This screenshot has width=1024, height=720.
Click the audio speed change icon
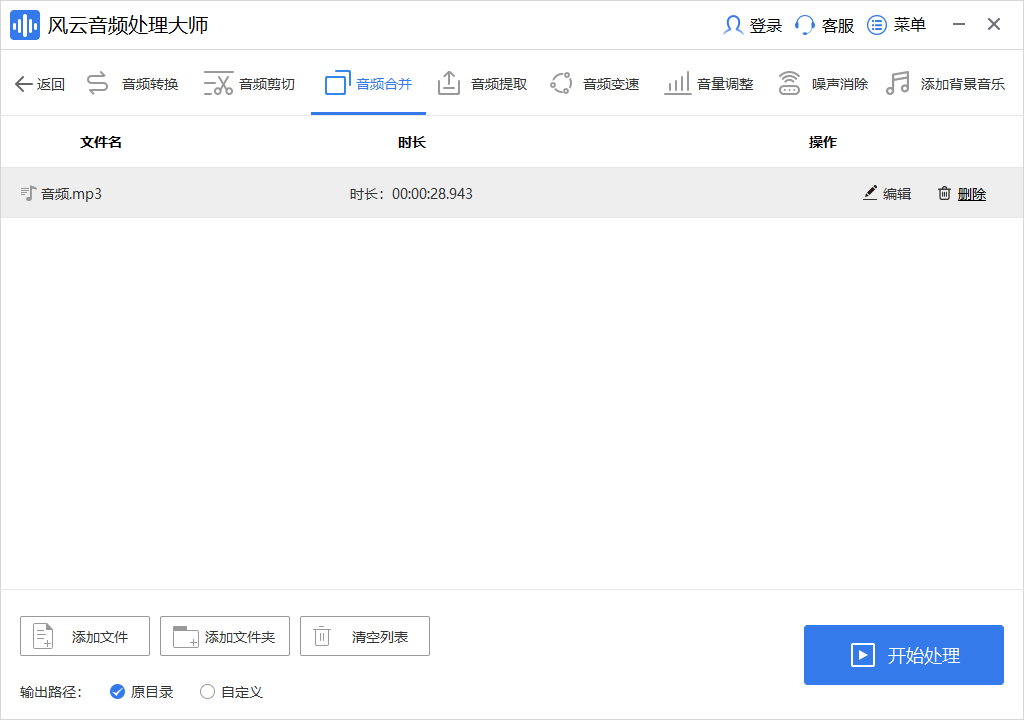[561, 83]
